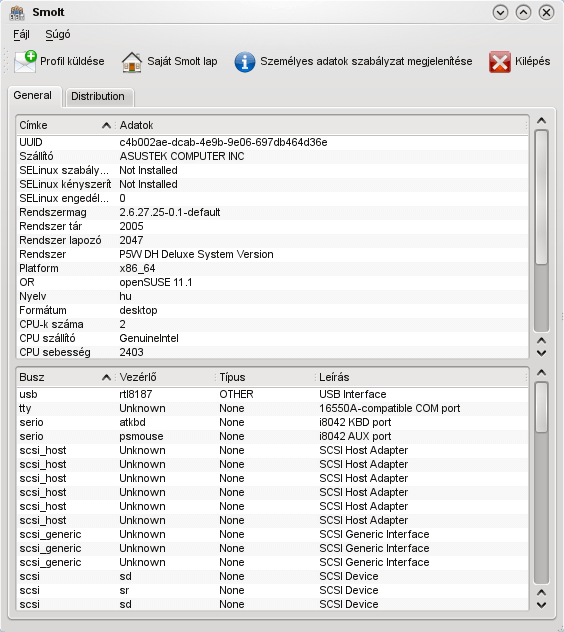Viewport: 564px width, 632px height.
Task: Click the Profil küldése envelope icon
Action: click(25, 62)
